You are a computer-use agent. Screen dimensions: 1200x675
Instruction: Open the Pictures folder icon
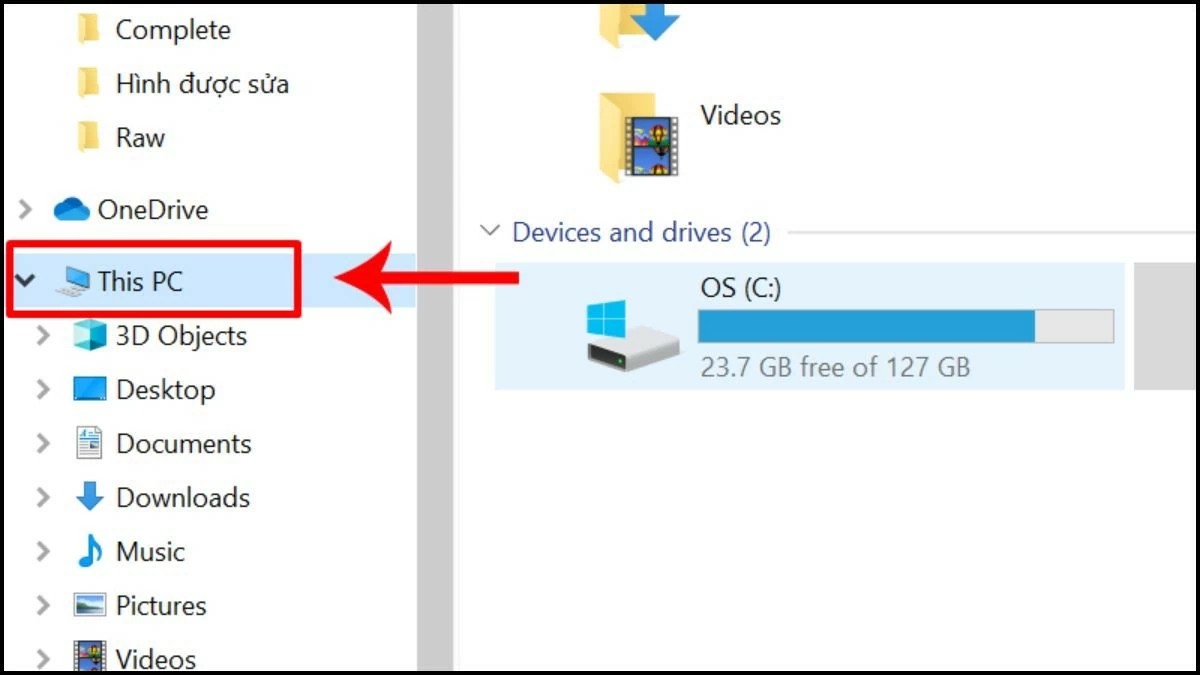92,605
